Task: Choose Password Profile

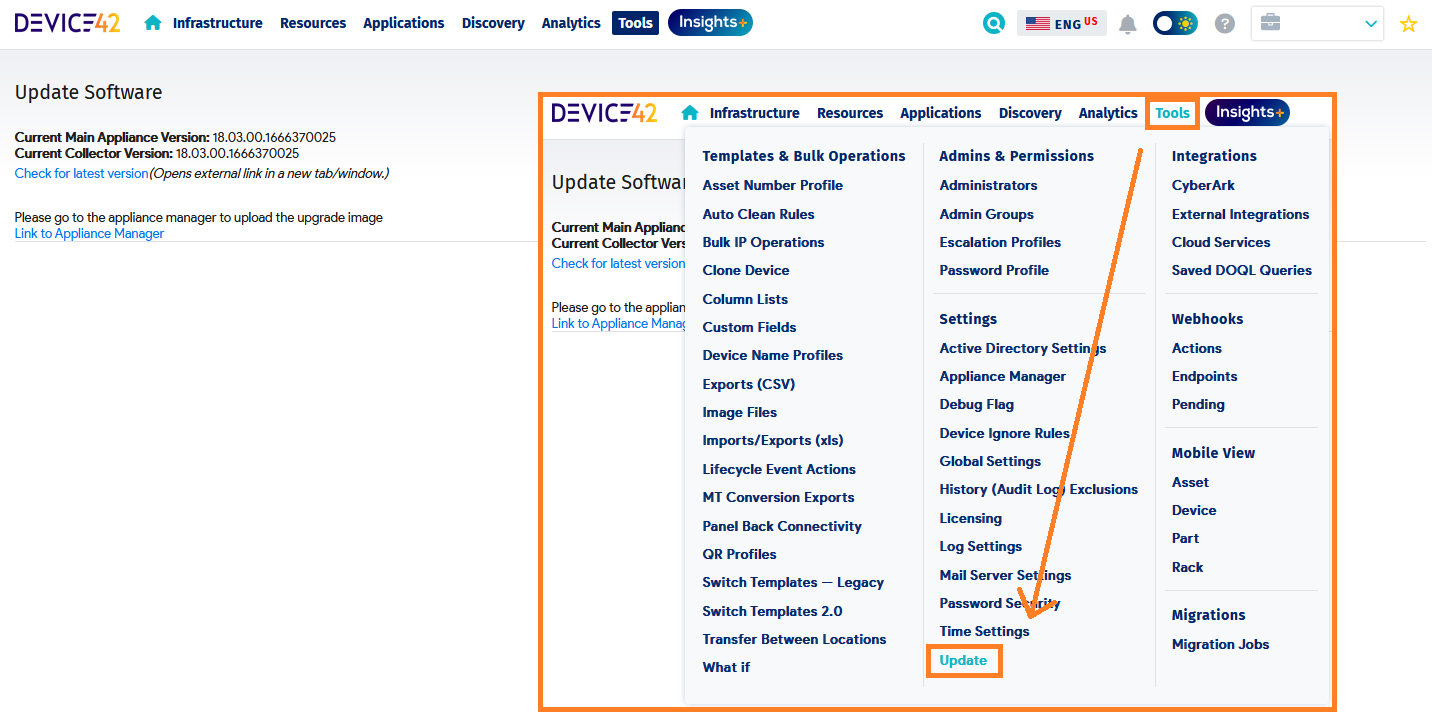Action: [994, 270]
